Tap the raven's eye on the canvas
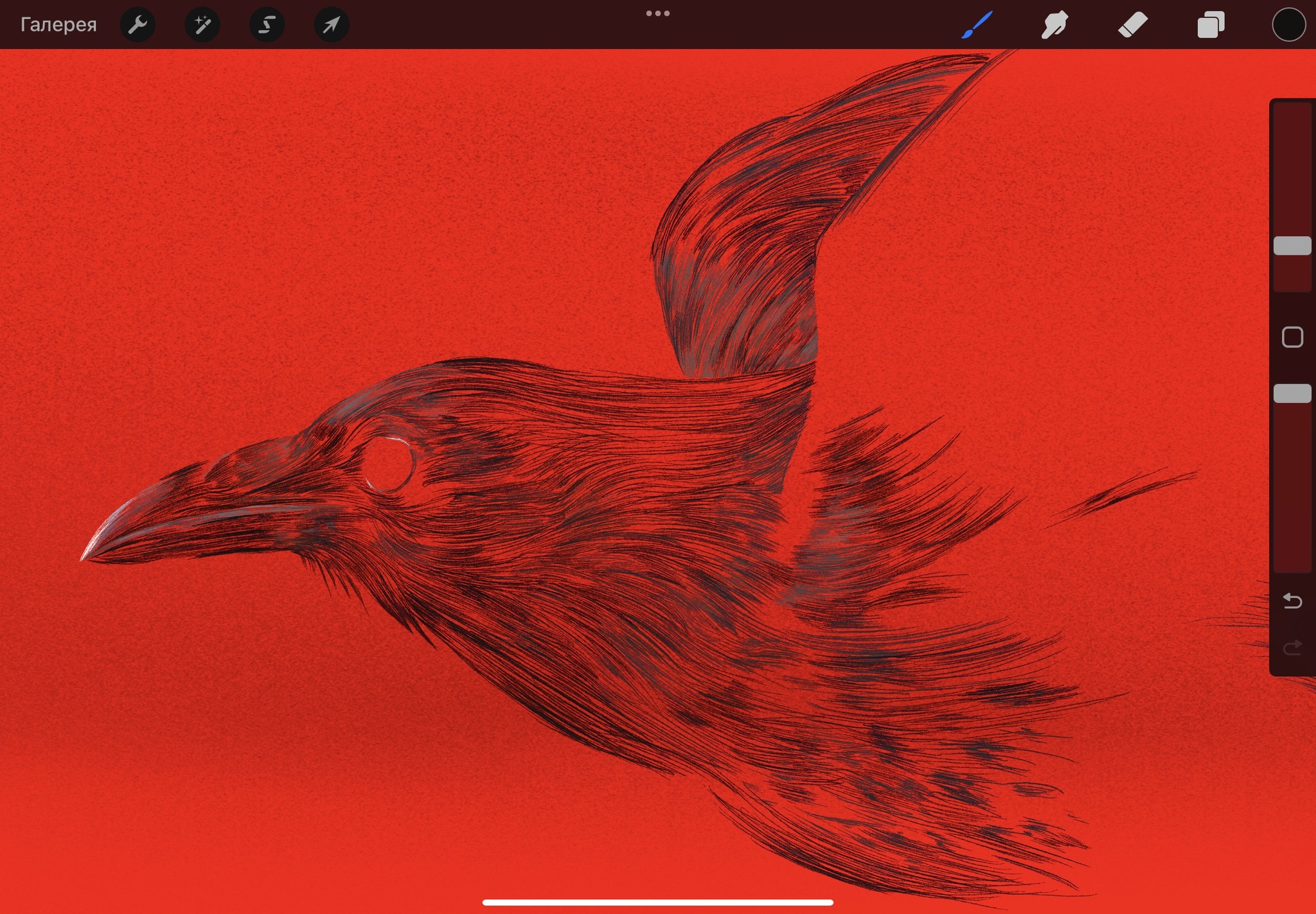 point(389,462)
